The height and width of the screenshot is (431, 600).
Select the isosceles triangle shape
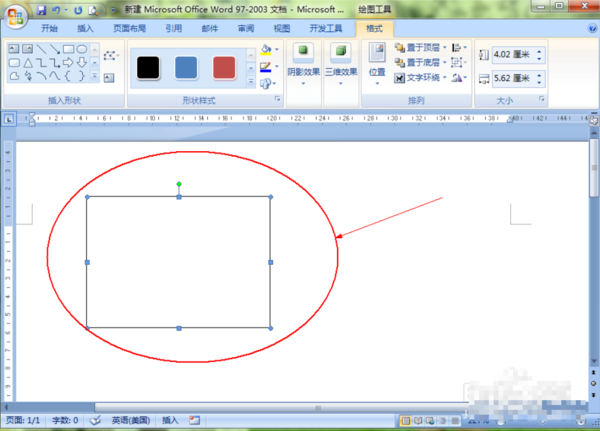(28, 63)
